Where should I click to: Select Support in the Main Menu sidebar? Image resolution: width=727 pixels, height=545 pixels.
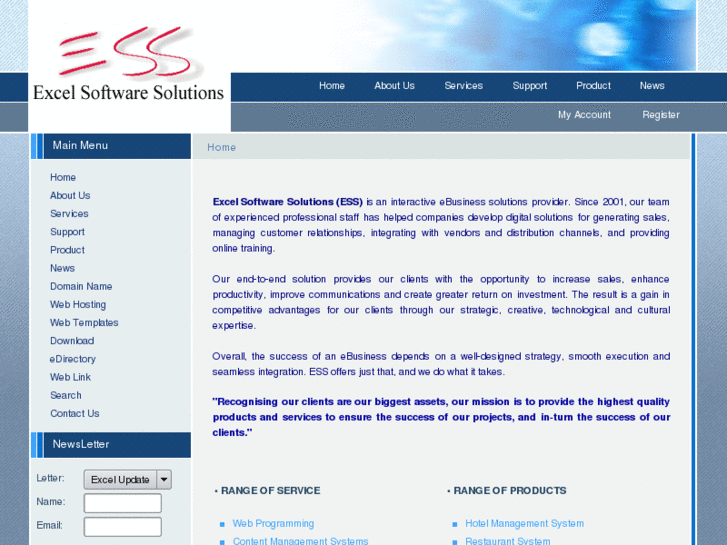(x=67, y=232)
